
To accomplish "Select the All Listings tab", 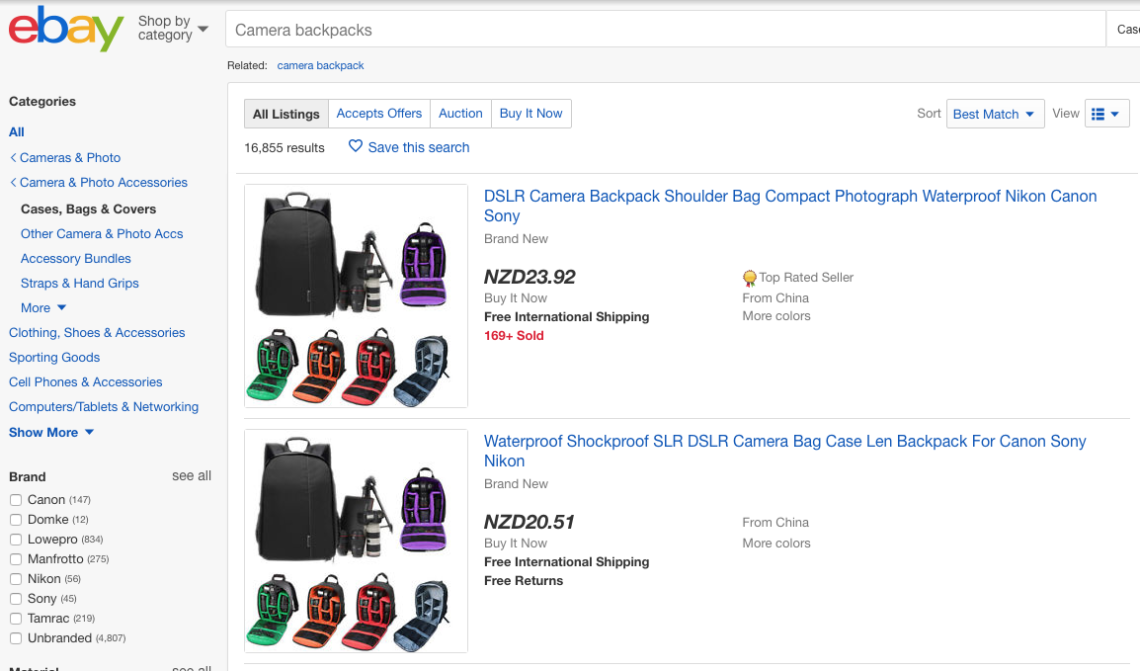I will [x=286, y=114].
